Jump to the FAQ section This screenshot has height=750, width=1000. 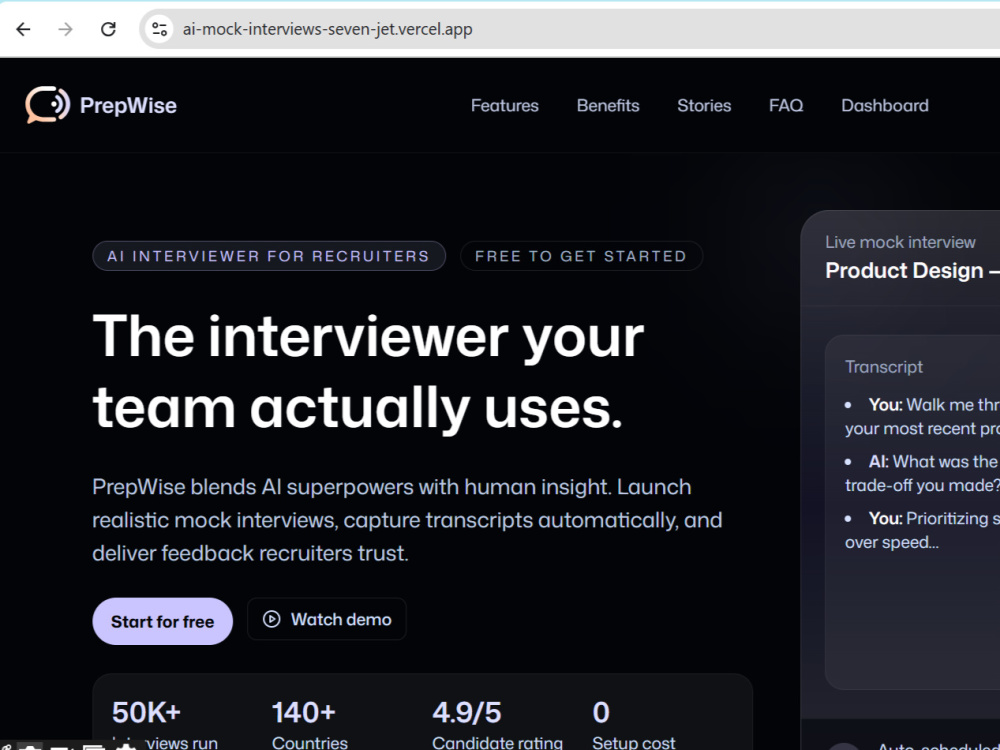(786, 105)
